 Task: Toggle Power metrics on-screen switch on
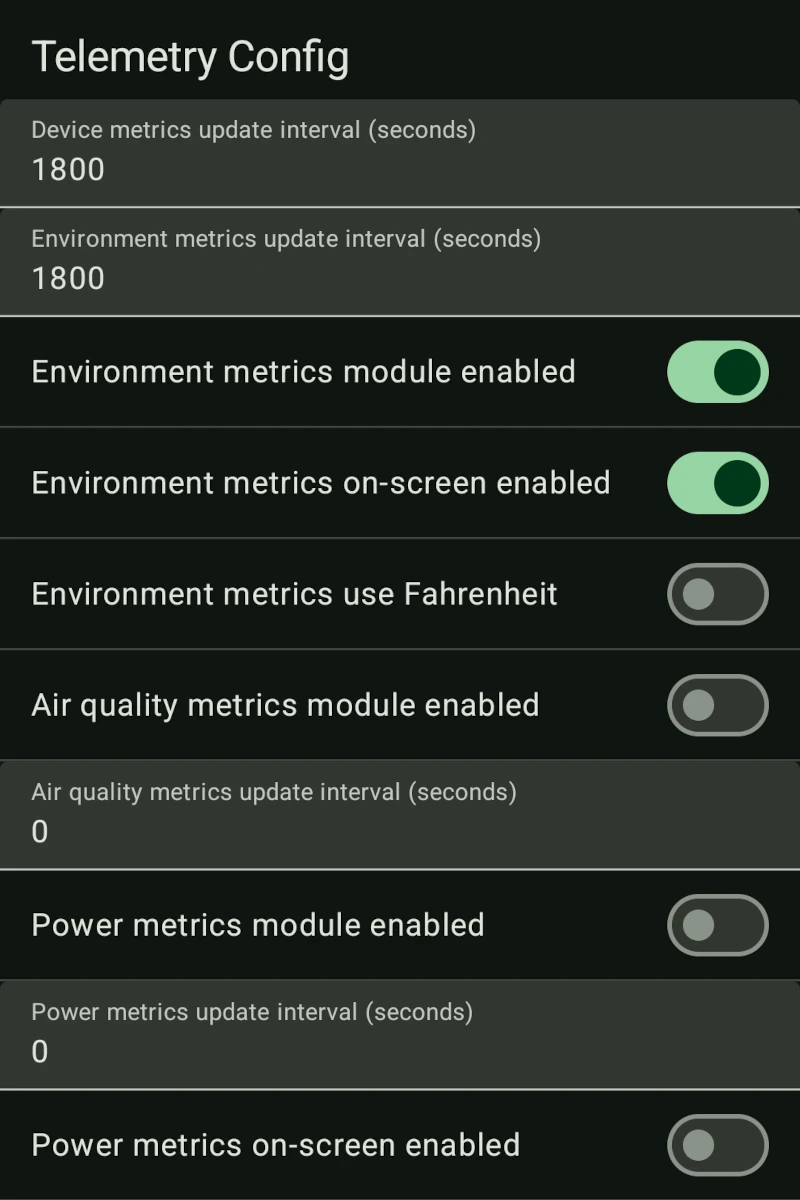coord(717,1145)
